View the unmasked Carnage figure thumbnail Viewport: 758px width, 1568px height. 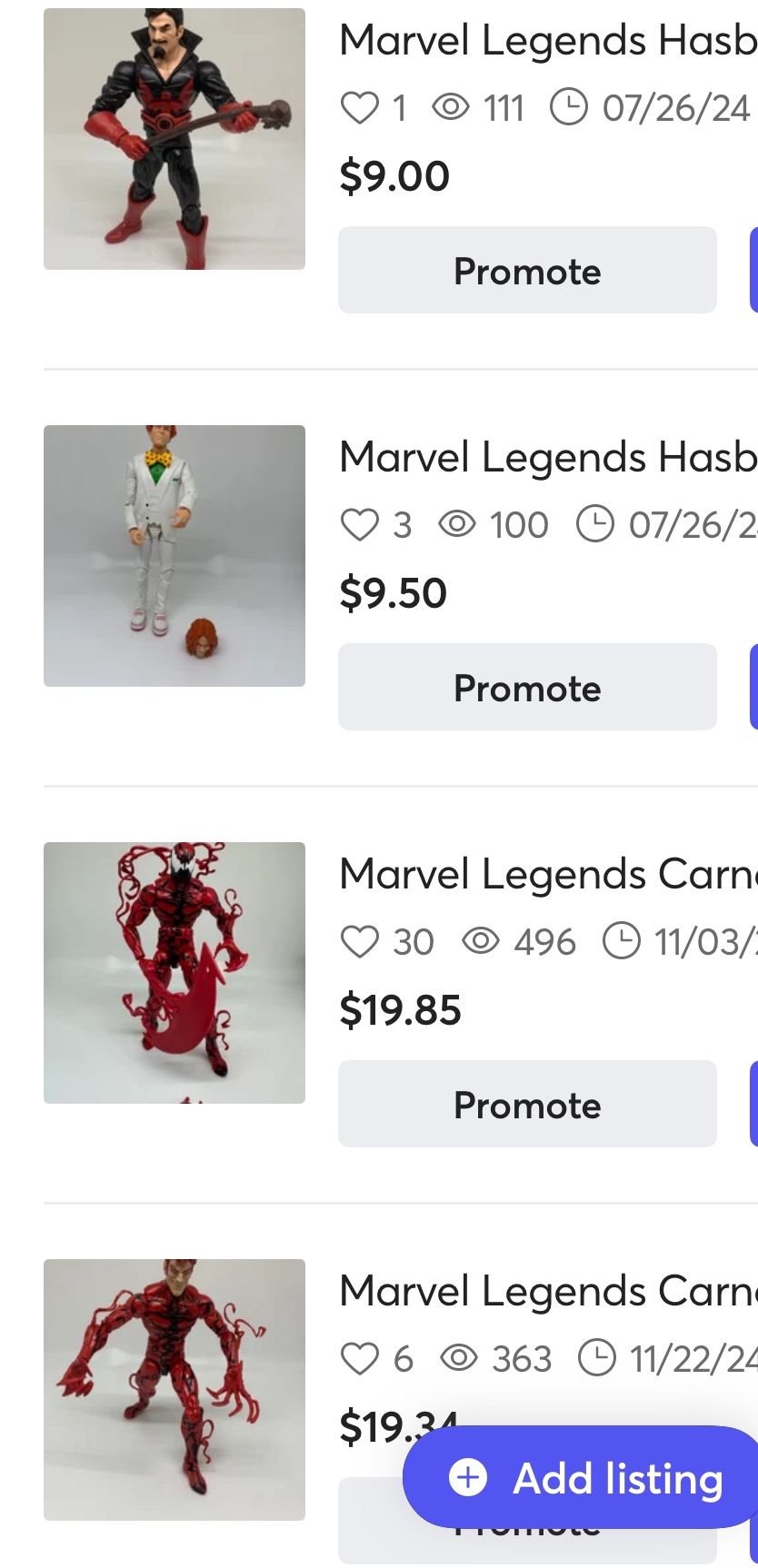point(175,1390)
